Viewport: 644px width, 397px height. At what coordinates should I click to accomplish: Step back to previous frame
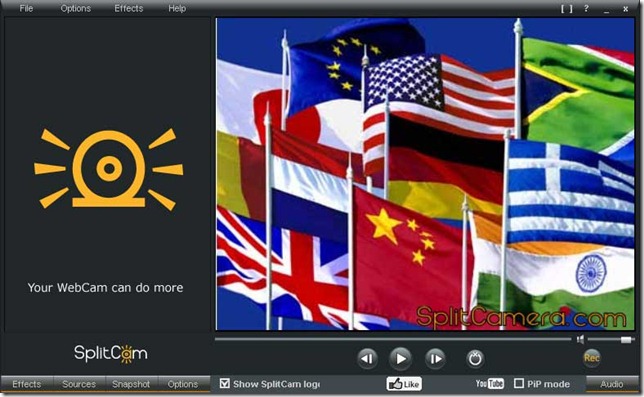(x=367, y=359)
